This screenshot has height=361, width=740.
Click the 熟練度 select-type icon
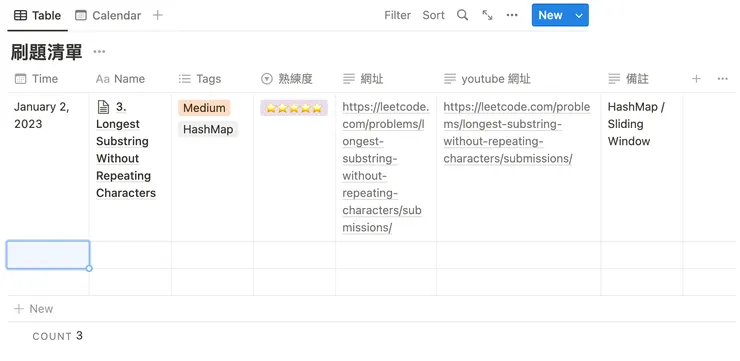(267, 79)
